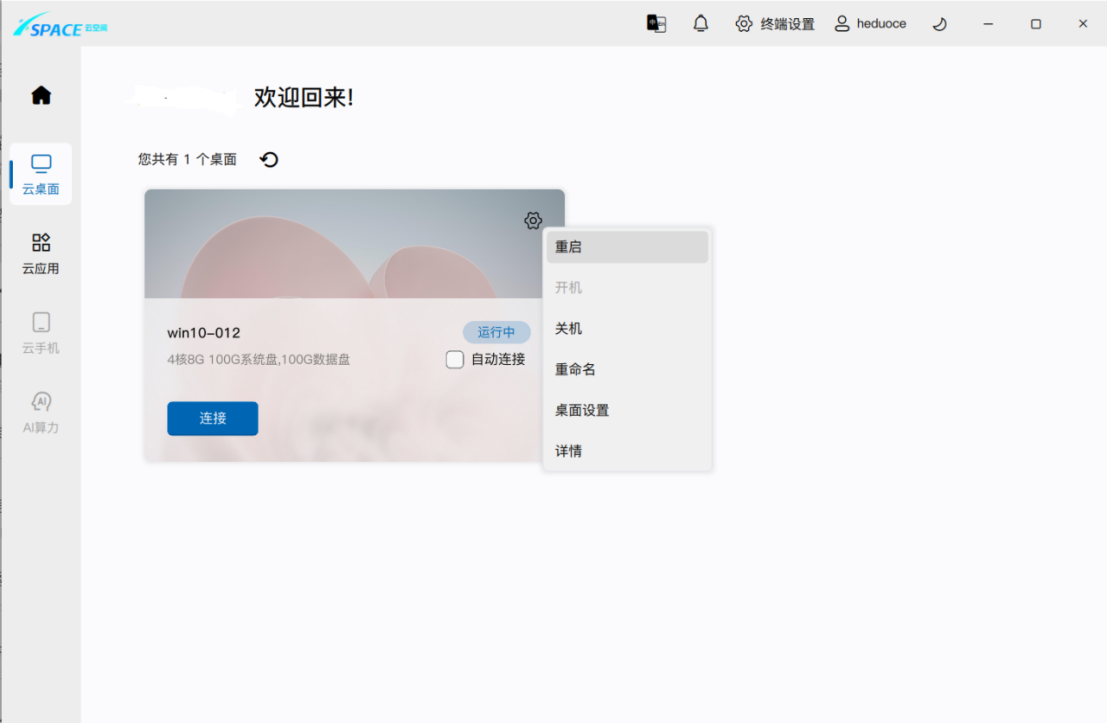This screenshot has width=1107, height=723.
Task: Refresh the desktop list
Action: pyautogui.click(x=269, y=160)
